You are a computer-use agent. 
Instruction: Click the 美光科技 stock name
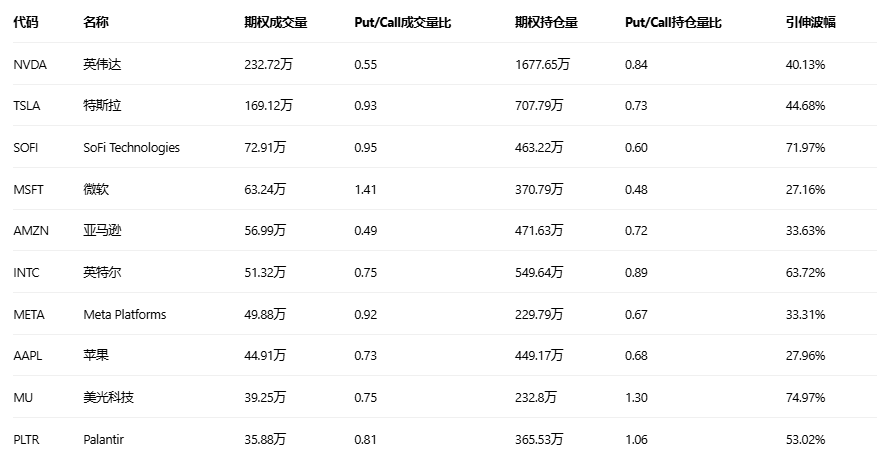coord(108,397)
